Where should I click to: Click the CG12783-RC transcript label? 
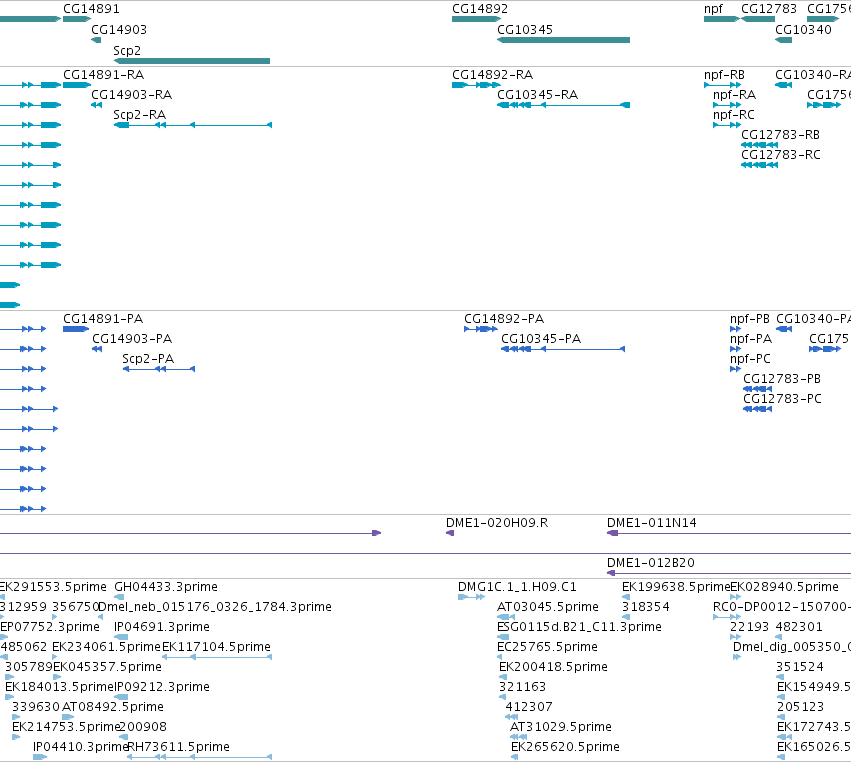[x=780, y=155]
